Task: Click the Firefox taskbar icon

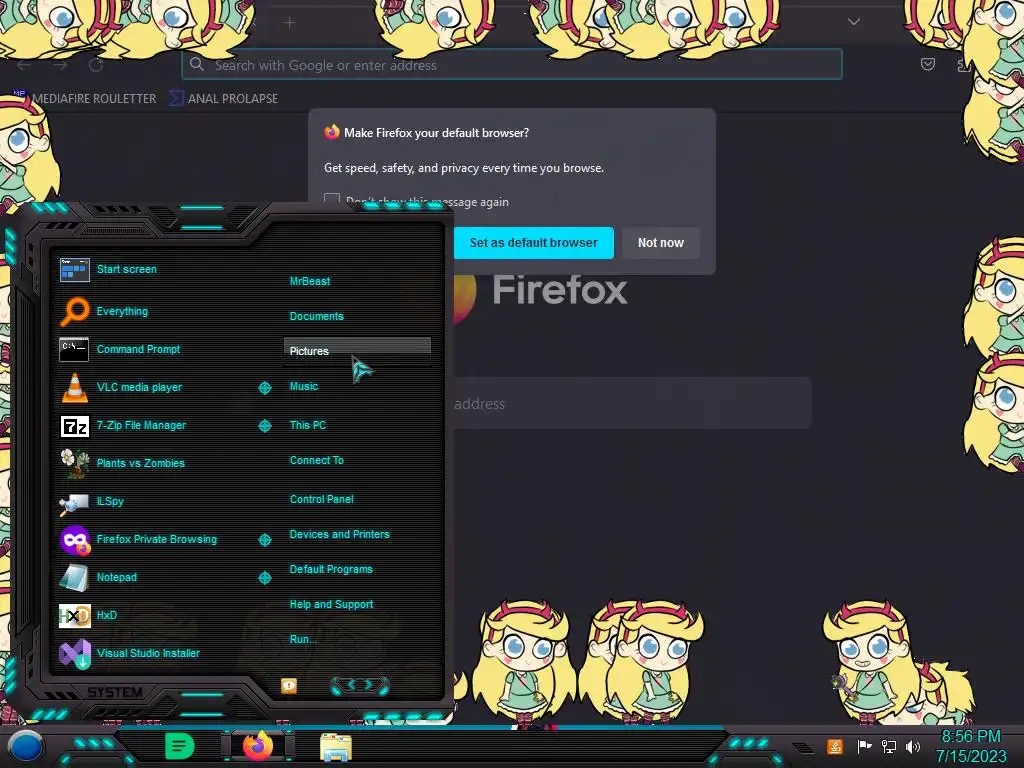Action: [x=257, y=746]
